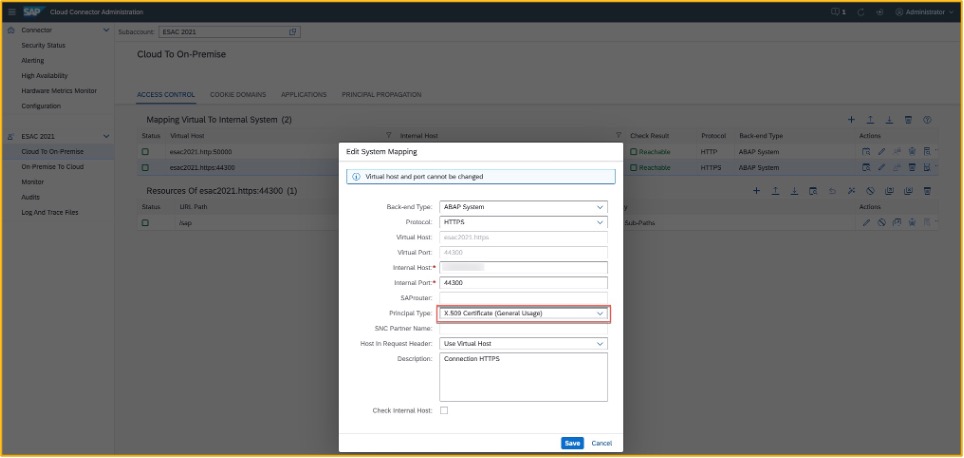
Task: Open Monitor in sidebar
Action: click(33, 182)
